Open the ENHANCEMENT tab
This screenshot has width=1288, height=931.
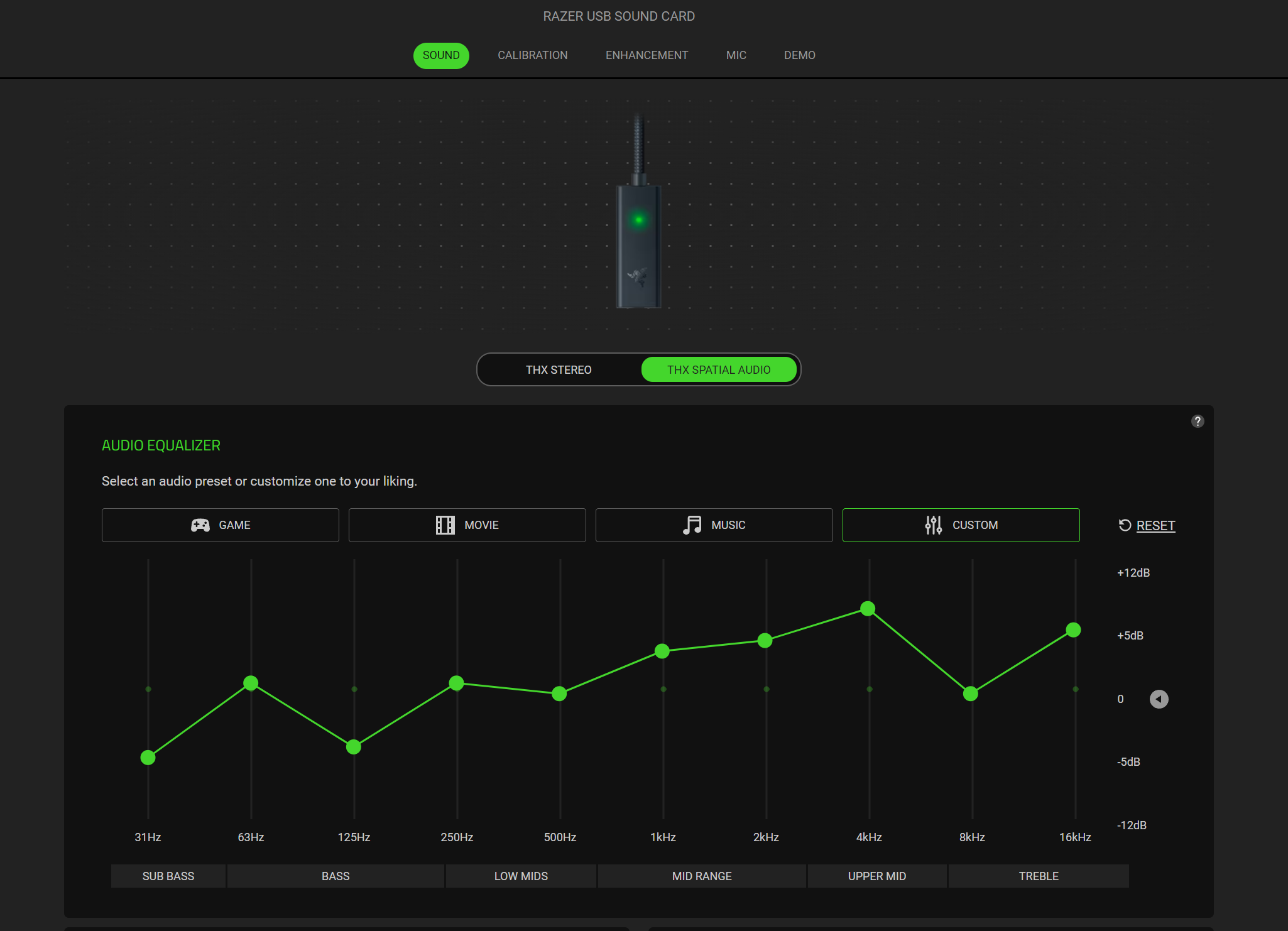click(647, 55)
